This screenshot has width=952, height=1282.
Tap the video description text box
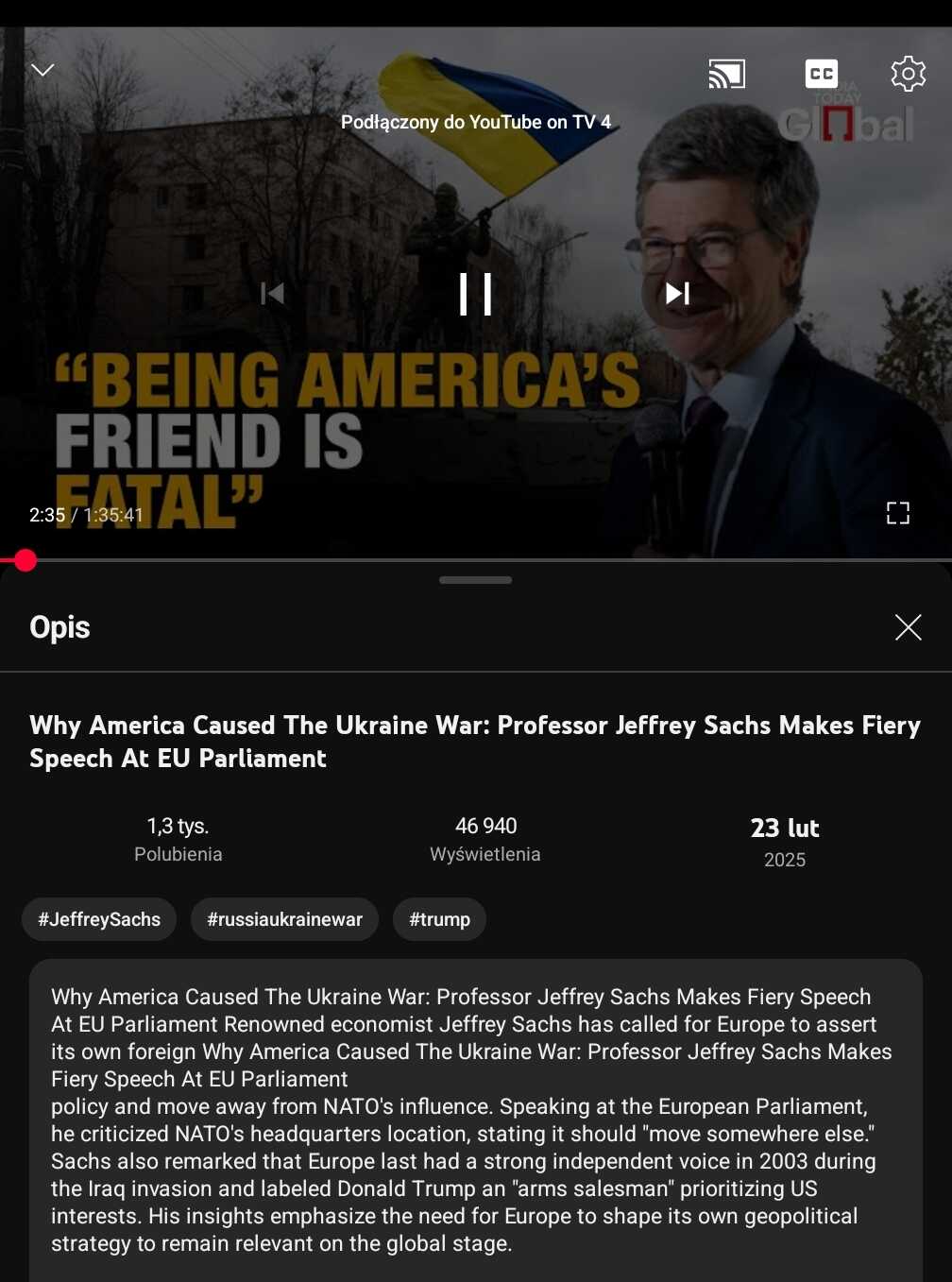(x=475, y=1120)
